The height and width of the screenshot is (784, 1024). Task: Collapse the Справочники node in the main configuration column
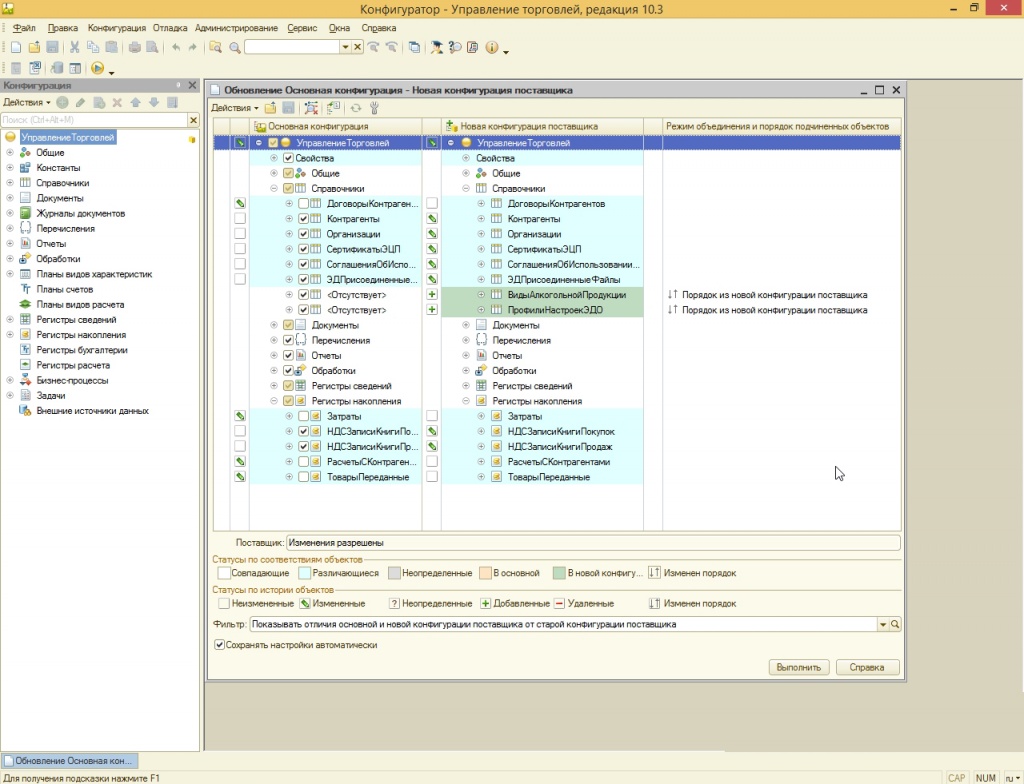tap(274, 188)
